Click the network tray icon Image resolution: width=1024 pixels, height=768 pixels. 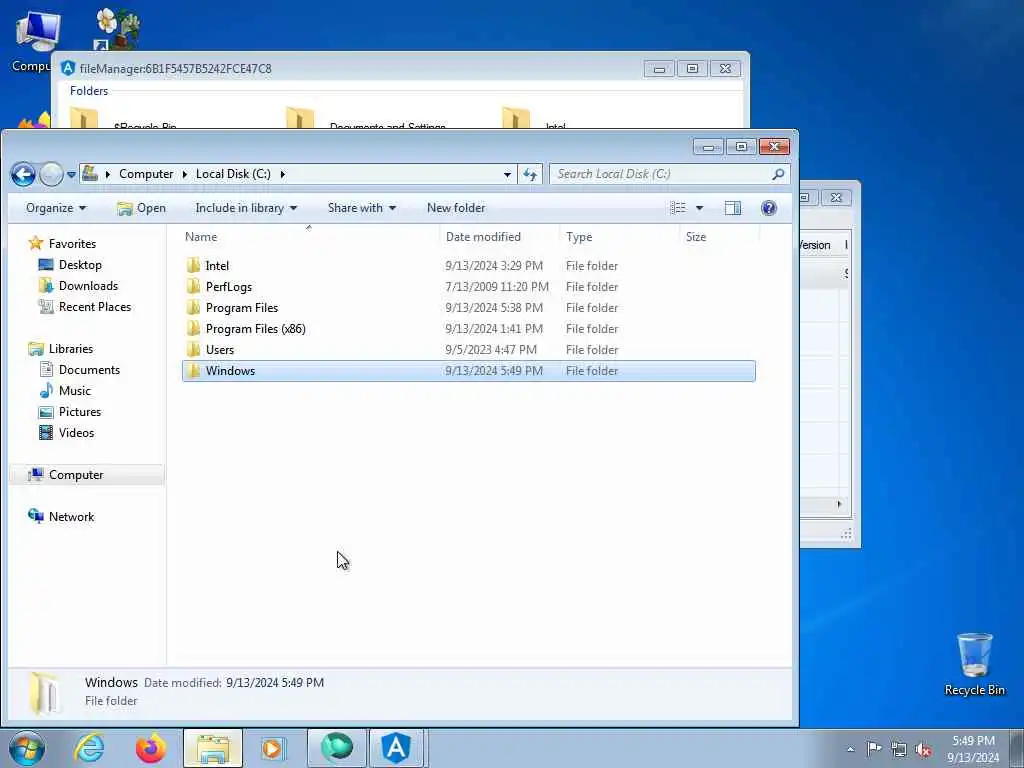899,749
